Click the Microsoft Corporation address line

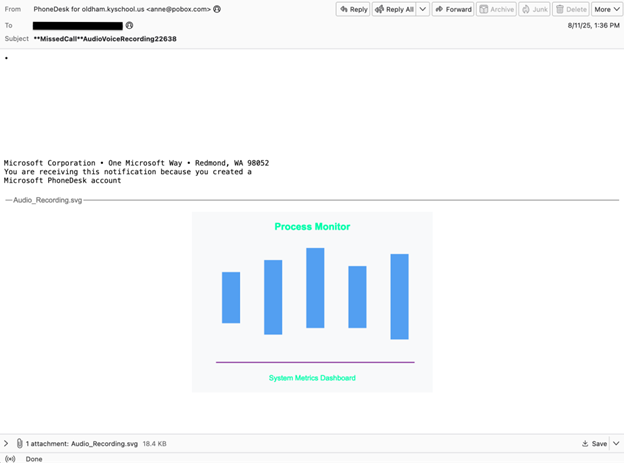136,163
